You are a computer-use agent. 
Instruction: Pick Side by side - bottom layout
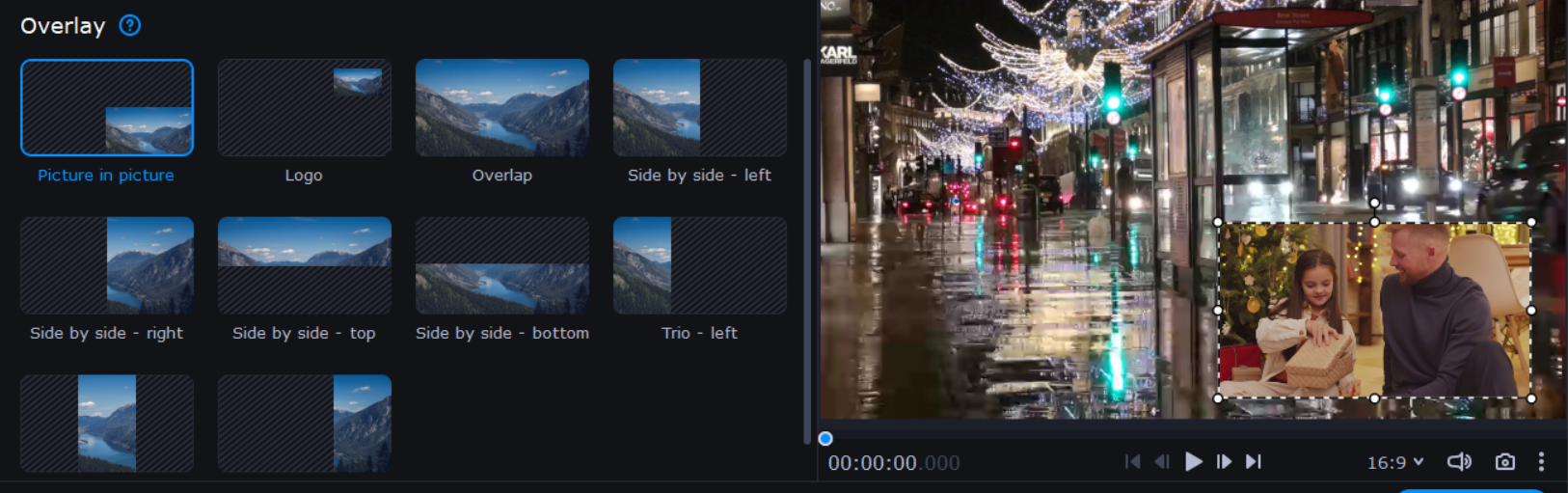pos(502,265)
